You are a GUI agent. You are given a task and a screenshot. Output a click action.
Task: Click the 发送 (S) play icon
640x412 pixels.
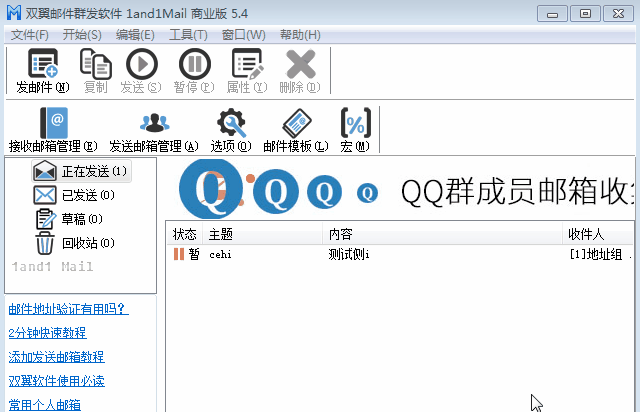(141, 63)
